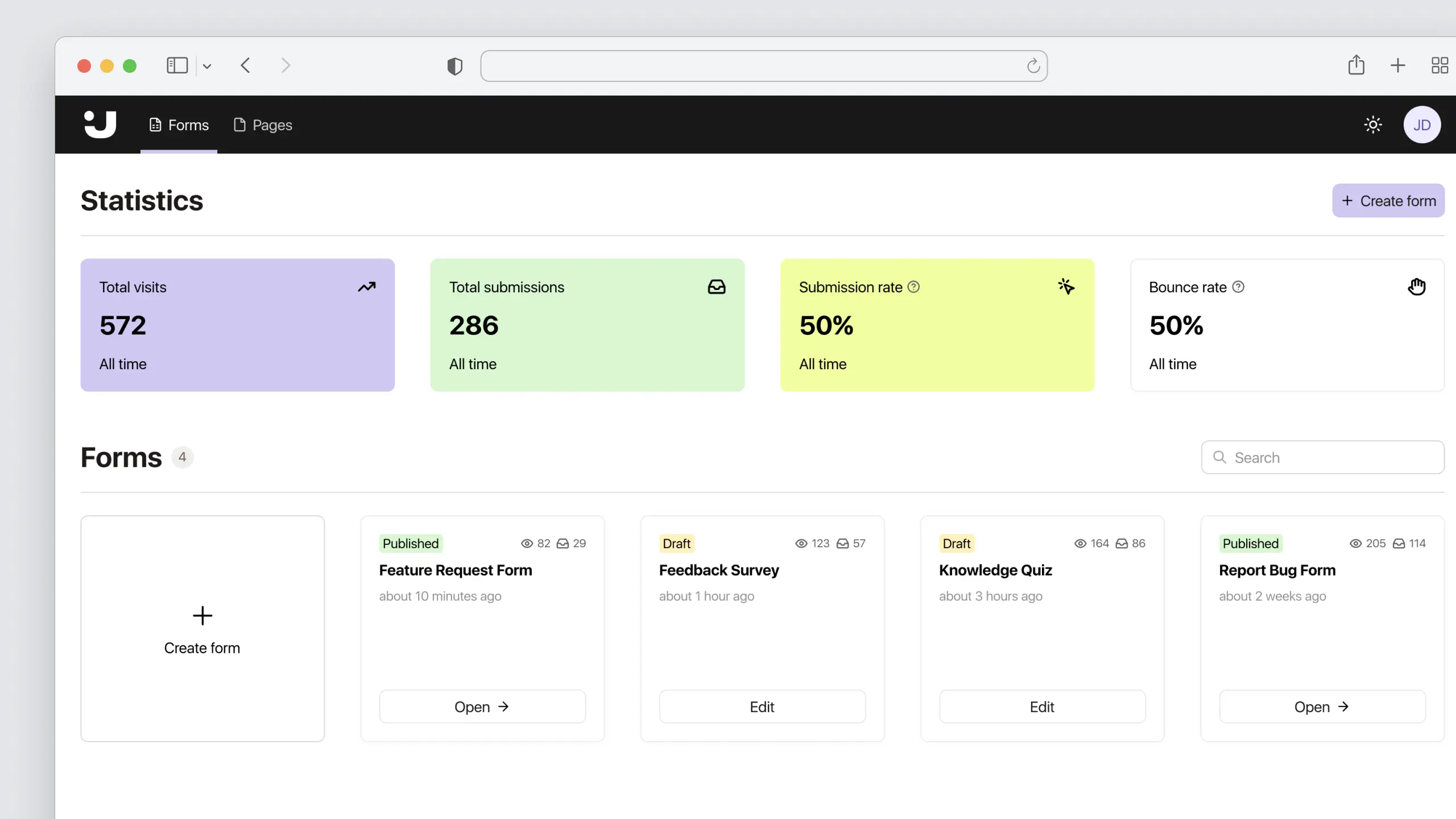Toggle the light/dark theme sun icon

coord(1373,125)
